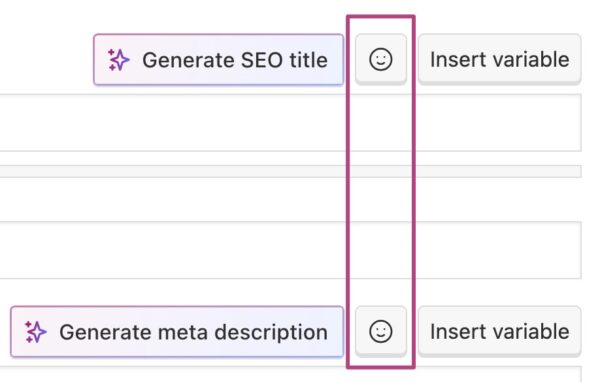Click the SEO title length progress bar
The image size is (600, 382).
coord(290,171)
